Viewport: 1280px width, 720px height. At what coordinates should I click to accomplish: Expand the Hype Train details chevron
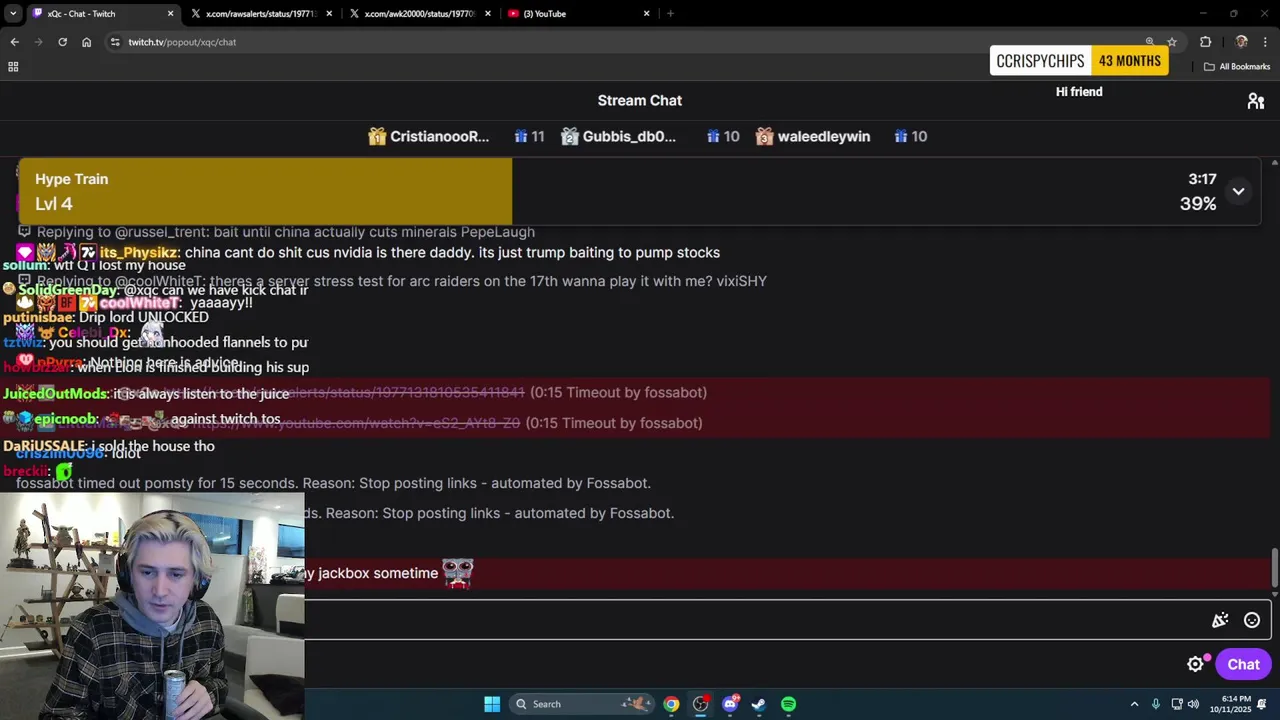tap(1238, 191)
